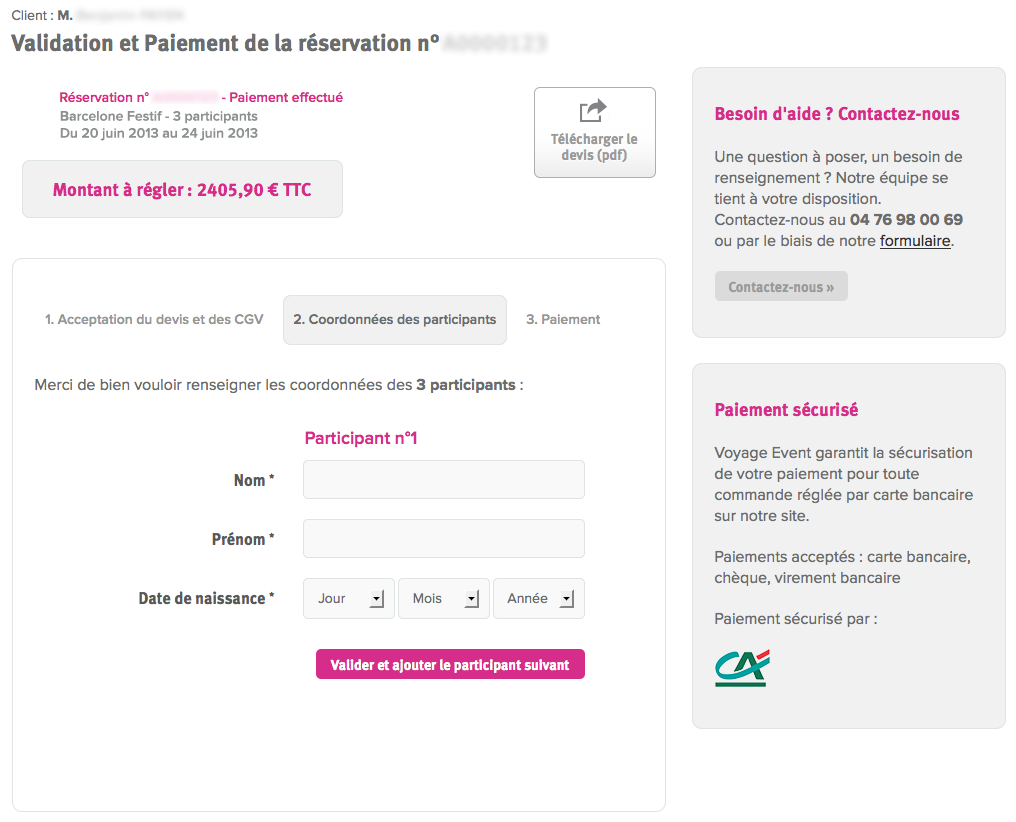Expand the Année dropdown
1016x822 pixels.
(539, 599)
